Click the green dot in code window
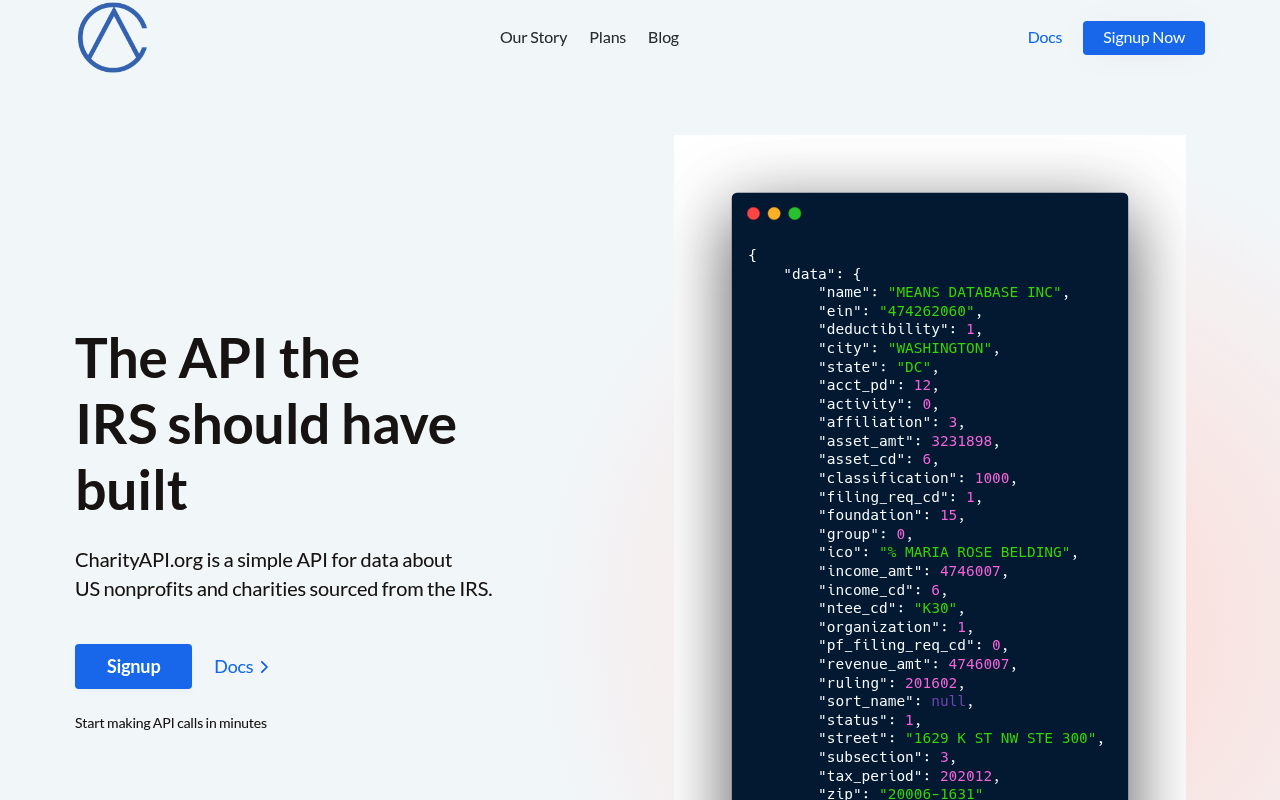Screen dimensions: 1280x800 coord(795,213)
